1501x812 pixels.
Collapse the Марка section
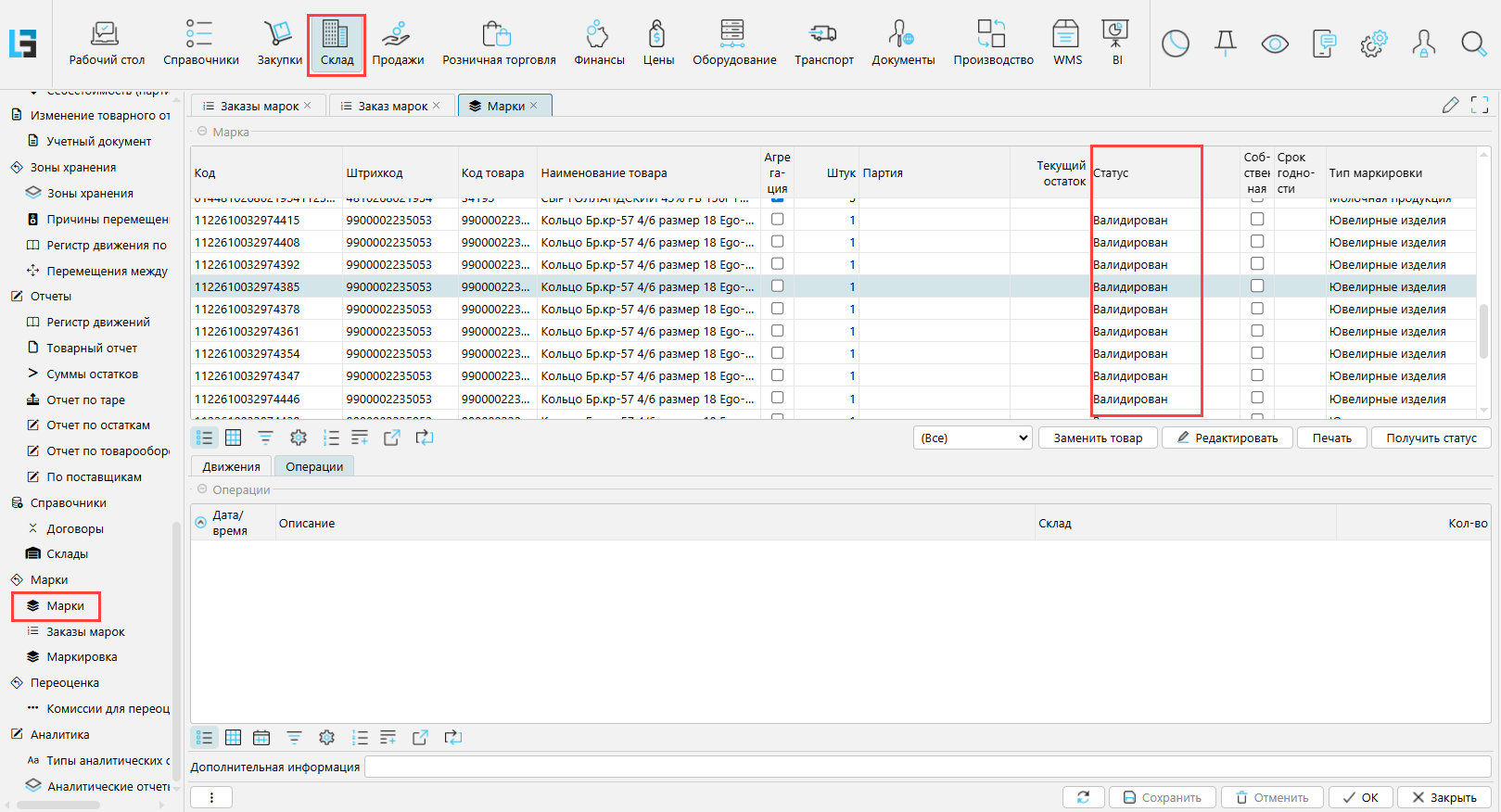(x=202, y=132)
